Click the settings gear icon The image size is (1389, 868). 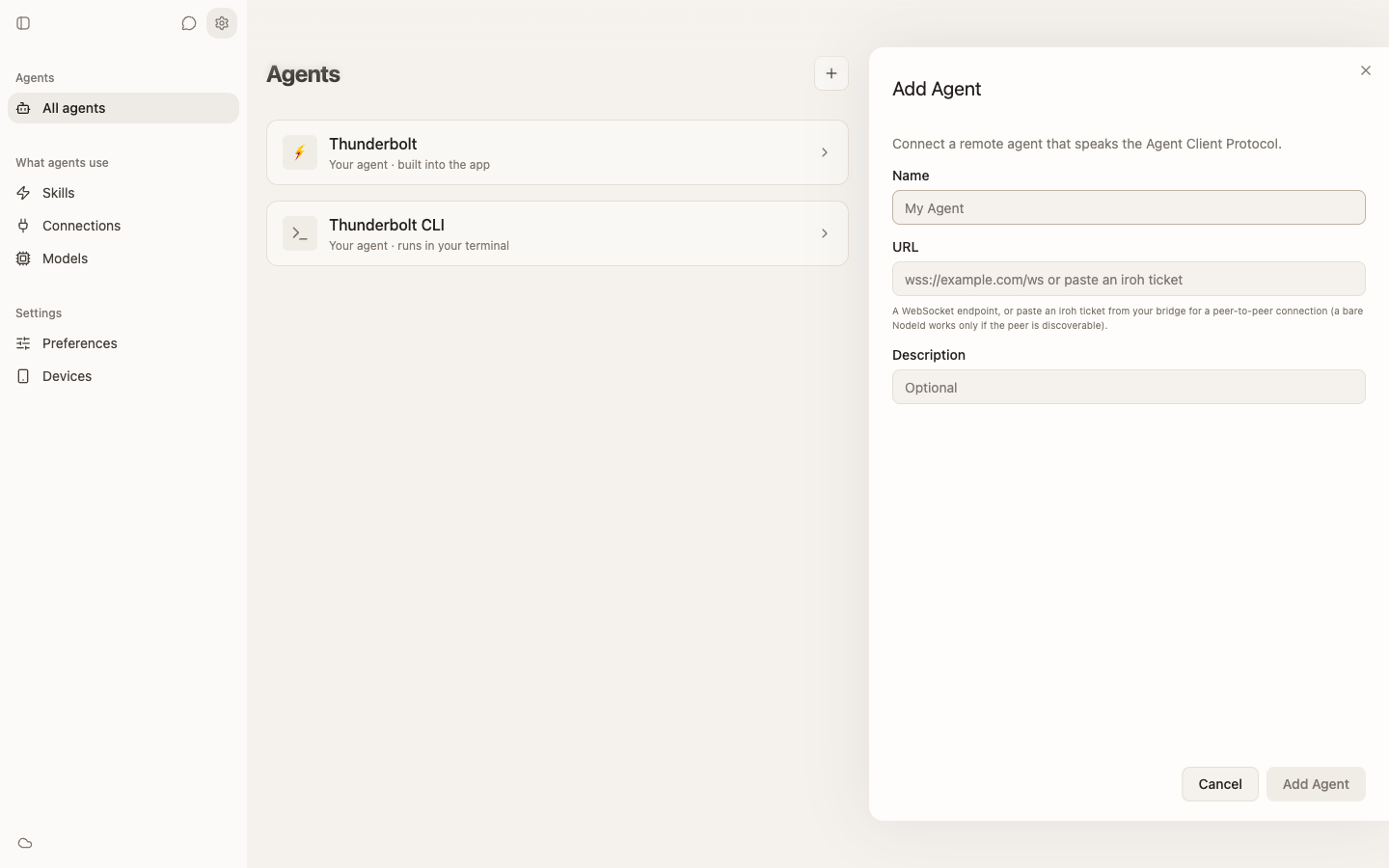point(222,23)
